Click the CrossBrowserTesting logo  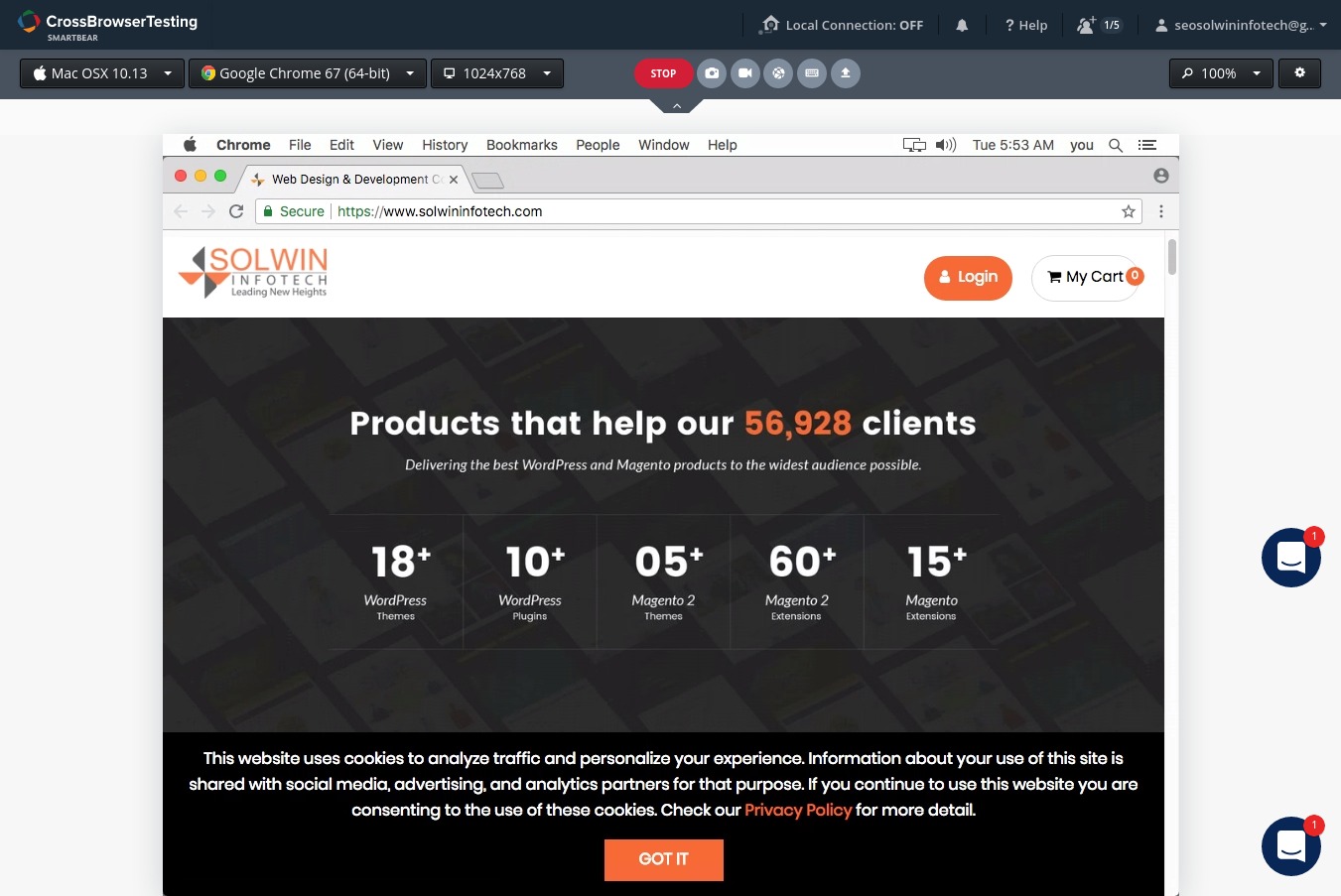pyautogui.click(x=107, y=25)
